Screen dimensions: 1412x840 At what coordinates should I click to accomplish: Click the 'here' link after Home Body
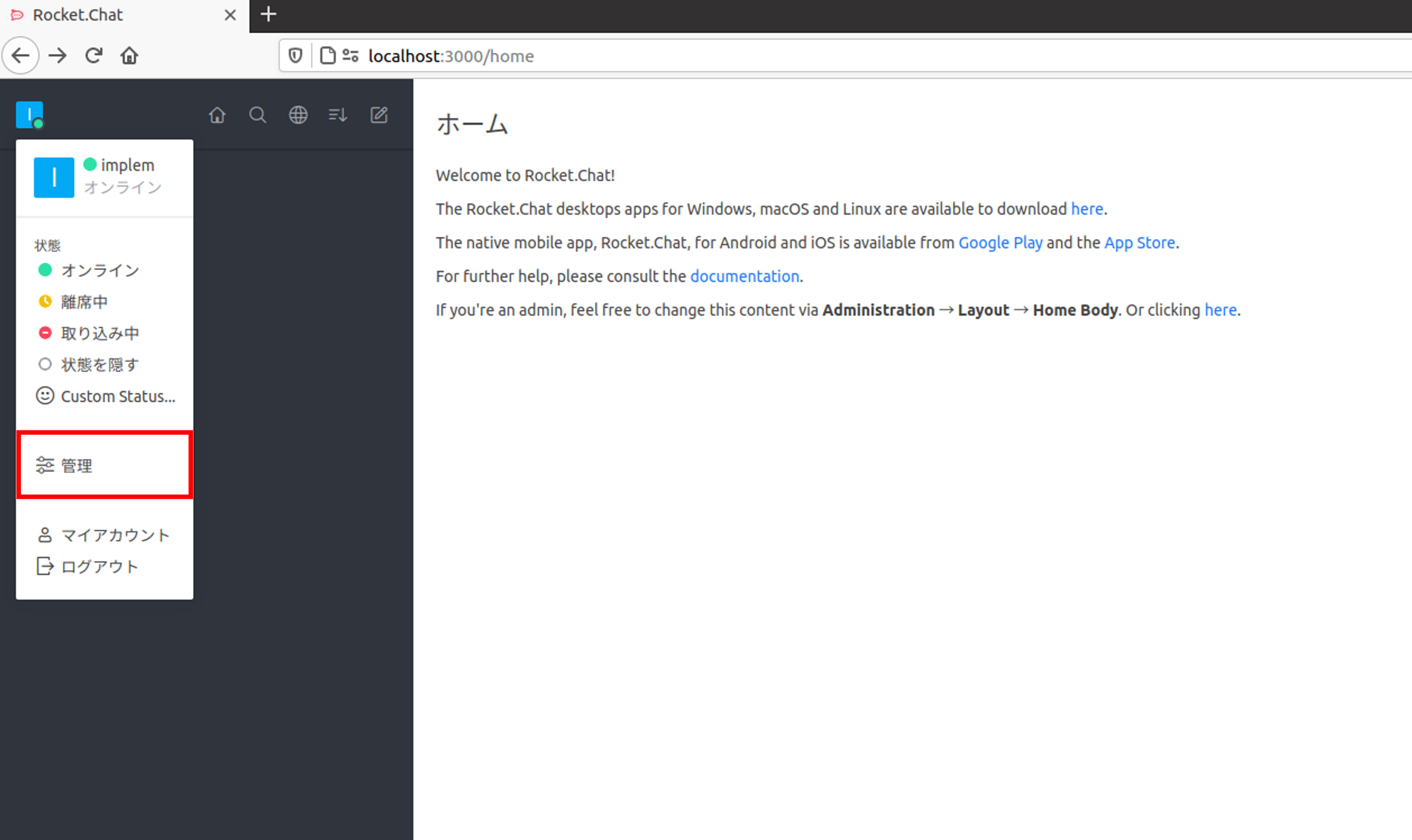click(x=1220, y=310)
